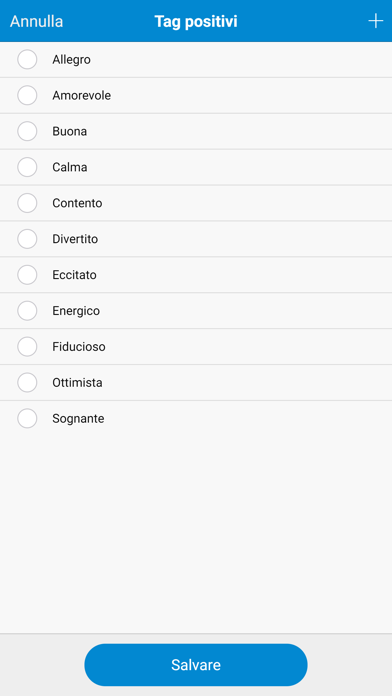The image size is (392, 696).
Task: Tap the Ottimista list row label
Action: pos(77,383)
